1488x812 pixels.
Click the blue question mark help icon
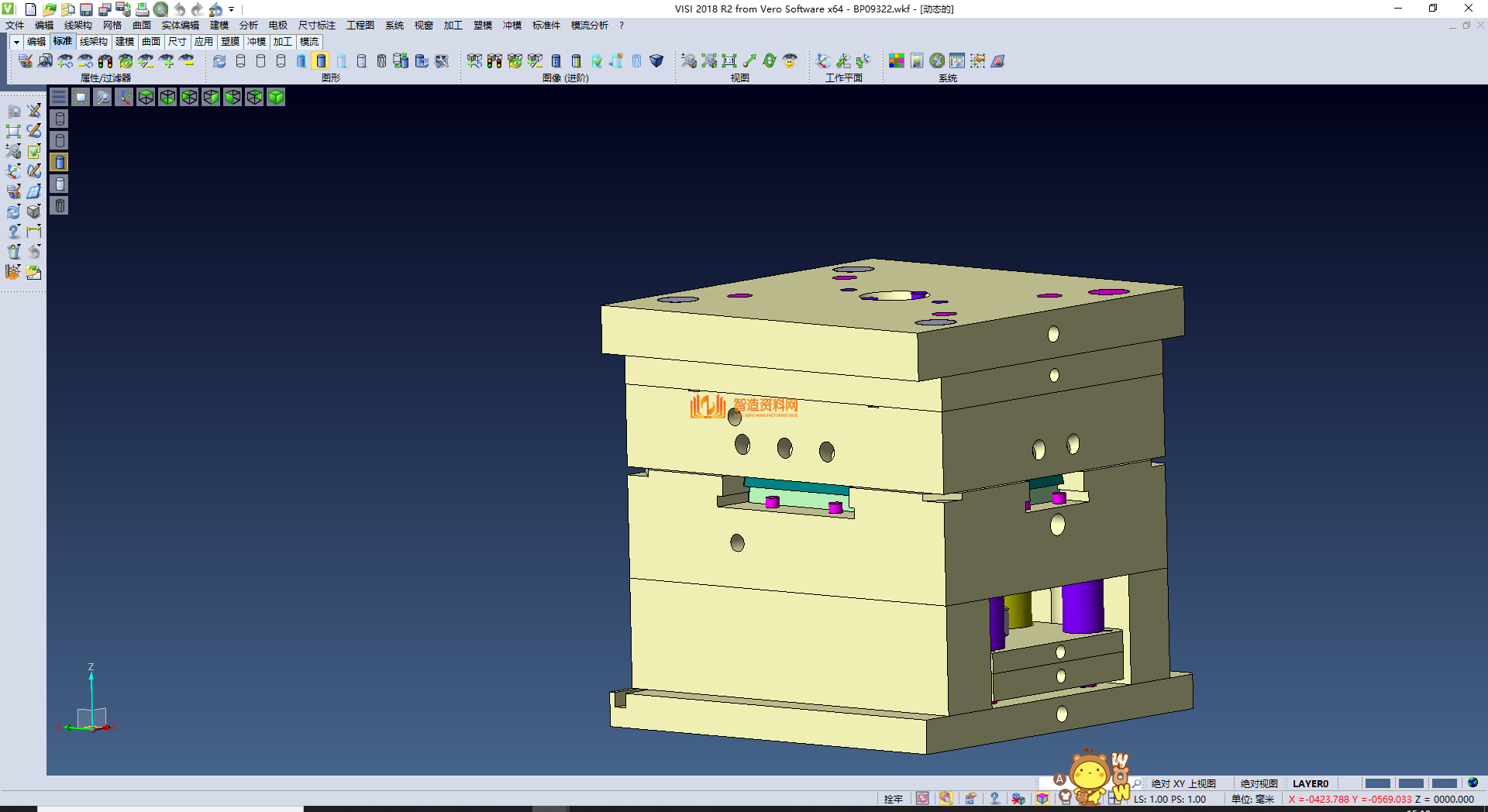click(x=994, y=799)
